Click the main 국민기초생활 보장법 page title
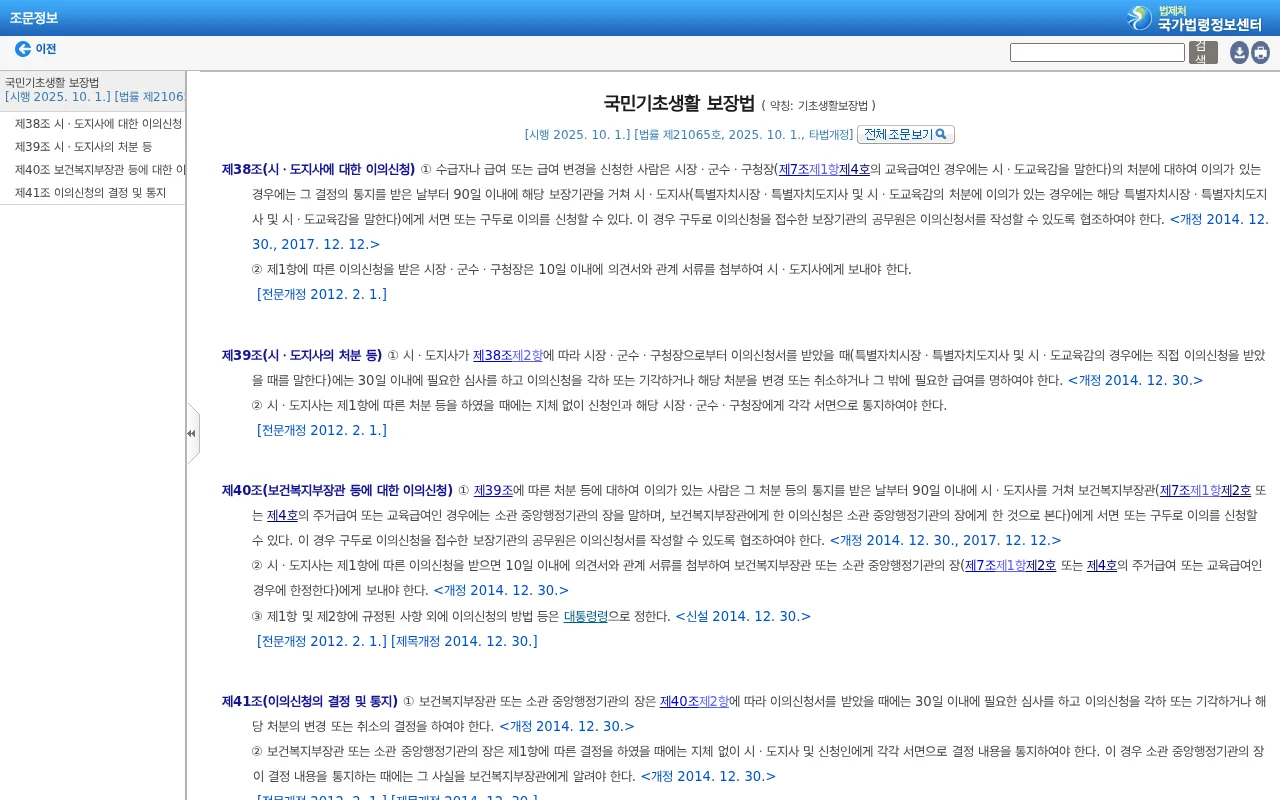 (x=679, y=103)
